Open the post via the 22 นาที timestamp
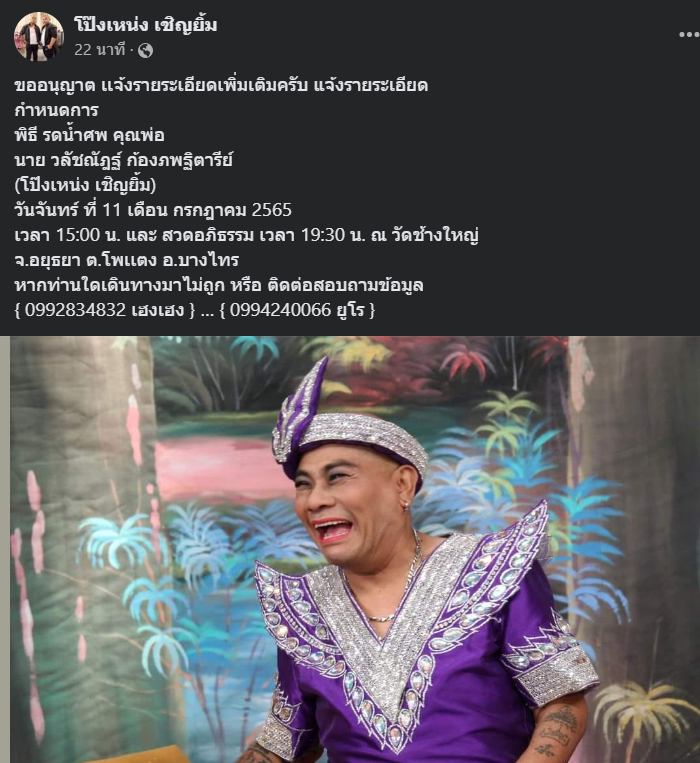This screenshot has height=763, width=700. tap(100, 50)
